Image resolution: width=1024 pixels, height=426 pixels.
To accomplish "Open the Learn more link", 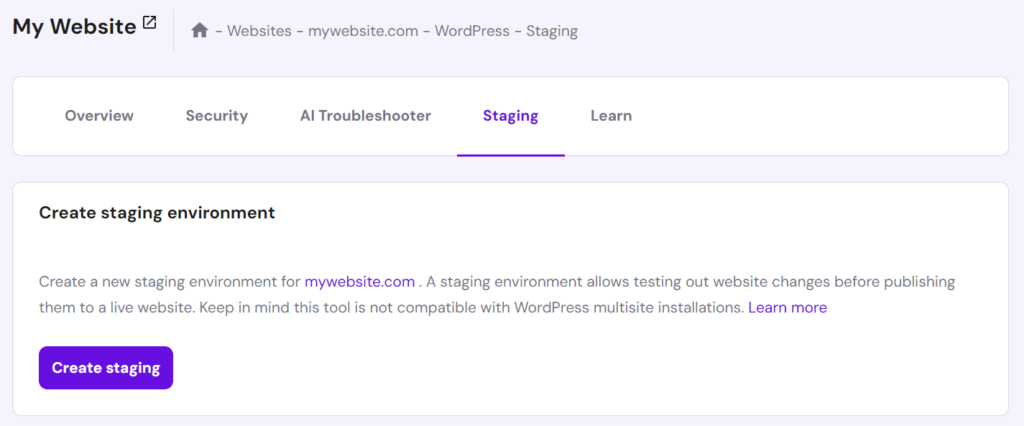I will tap(787, 308).
